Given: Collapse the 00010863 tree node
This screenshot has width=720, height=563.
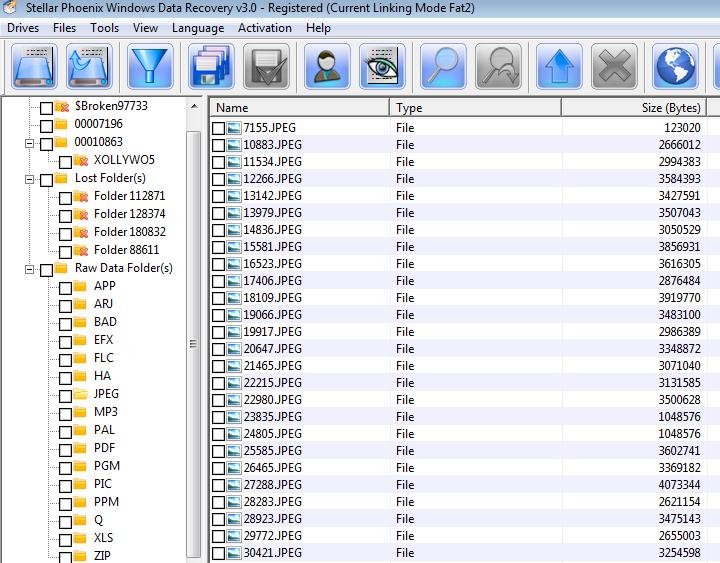Looking at the screenshot, I should pos(29,144).
